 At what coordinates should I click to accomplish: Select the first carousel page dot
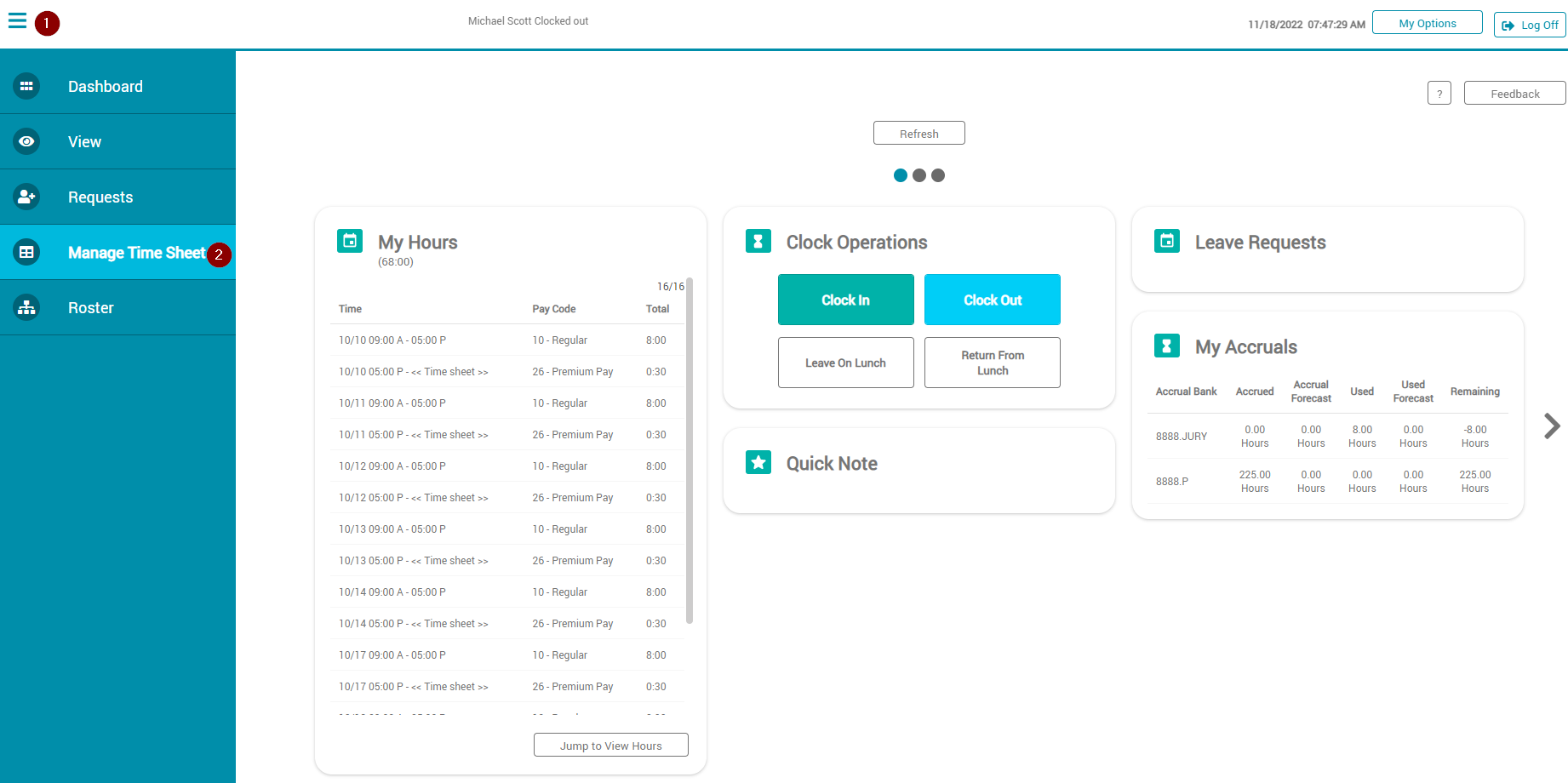pos(901,175)
